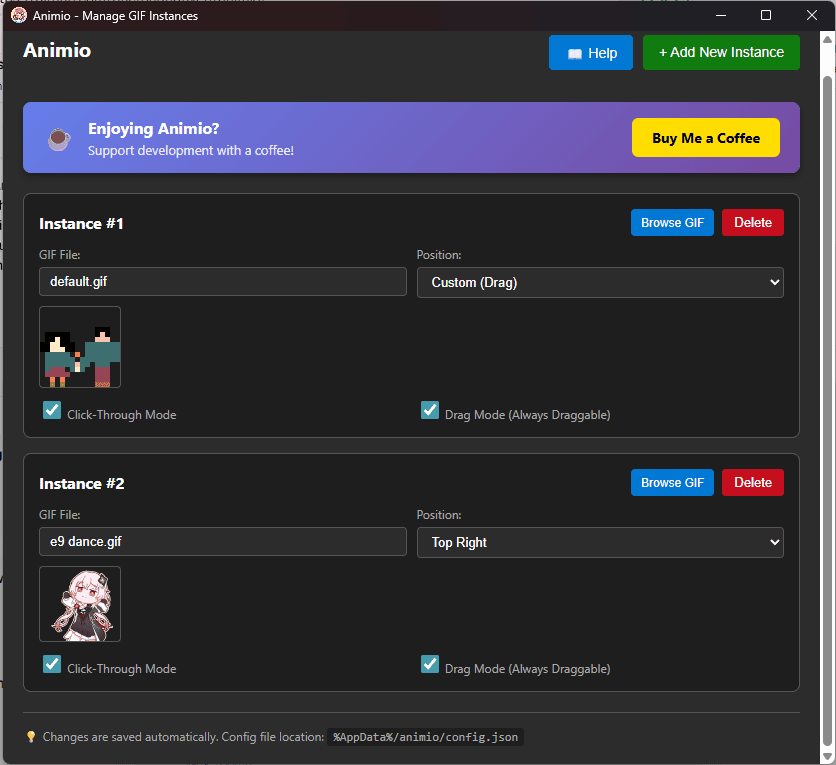Click the default.gif file name field
The width and height of the screenshot is (836, 765).
(x=223, y=283)
